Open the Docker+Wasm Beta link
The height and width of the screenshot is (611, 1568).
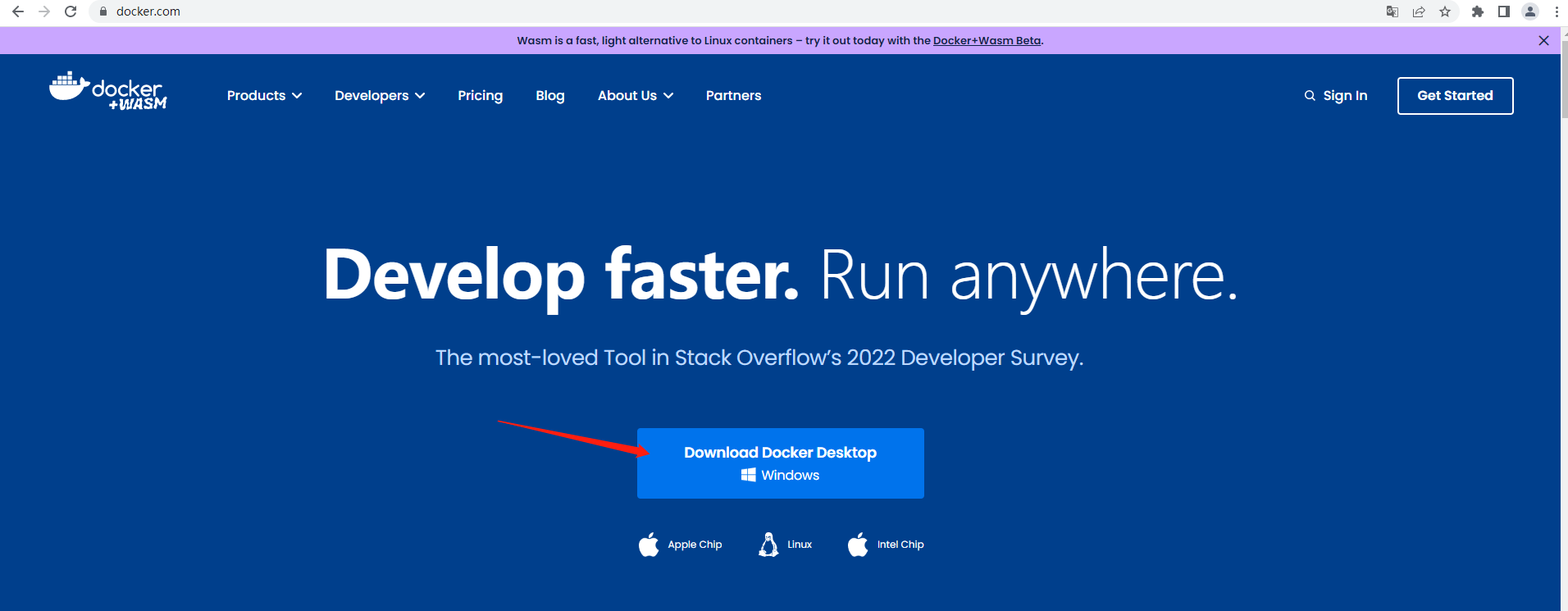coord(987,40)
